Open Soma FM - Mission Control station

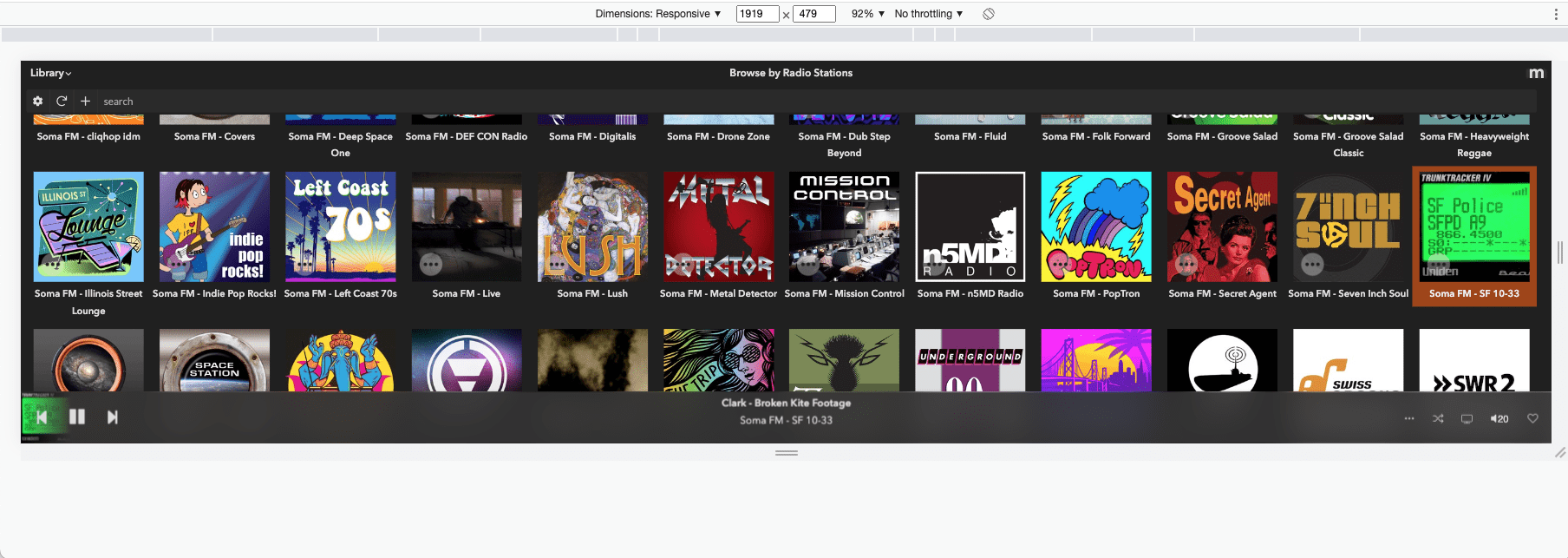point(845,226)
